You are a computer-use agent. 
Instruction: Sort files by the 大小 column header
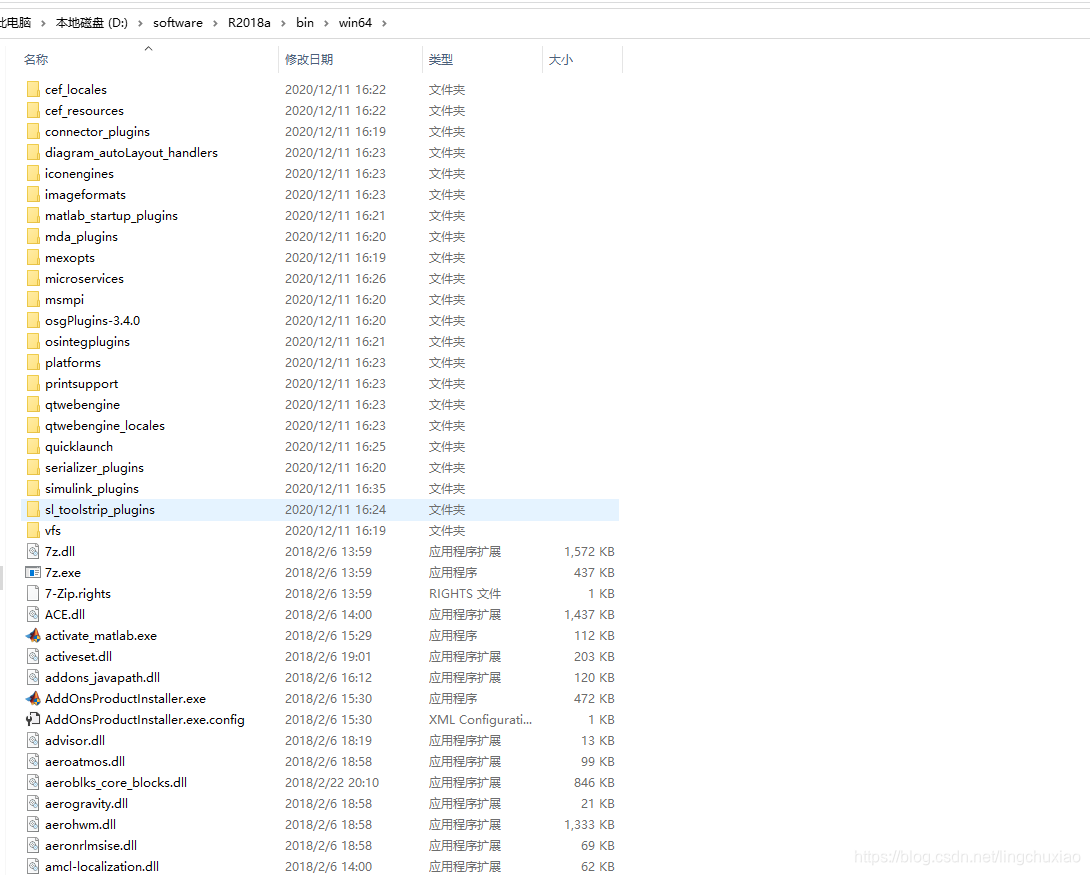coord(558,59)
